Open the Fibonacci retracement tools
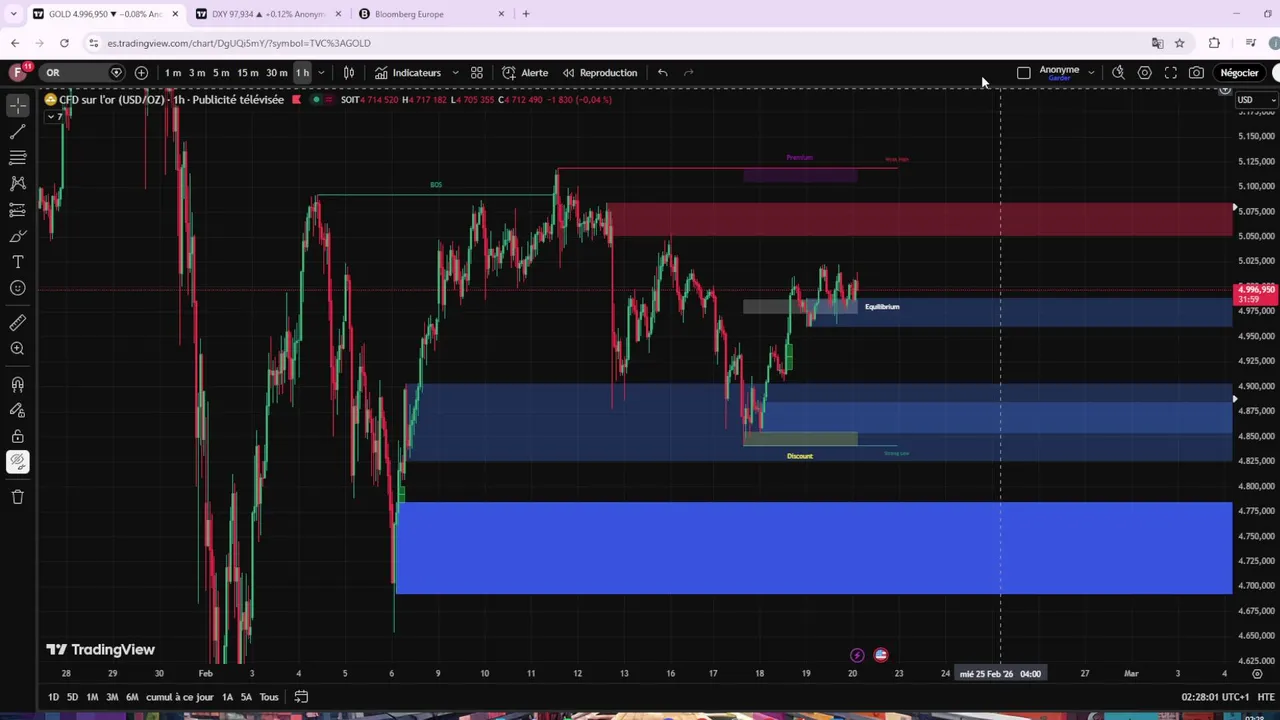This screenshot has height=720, width=1280. [17, 157]
